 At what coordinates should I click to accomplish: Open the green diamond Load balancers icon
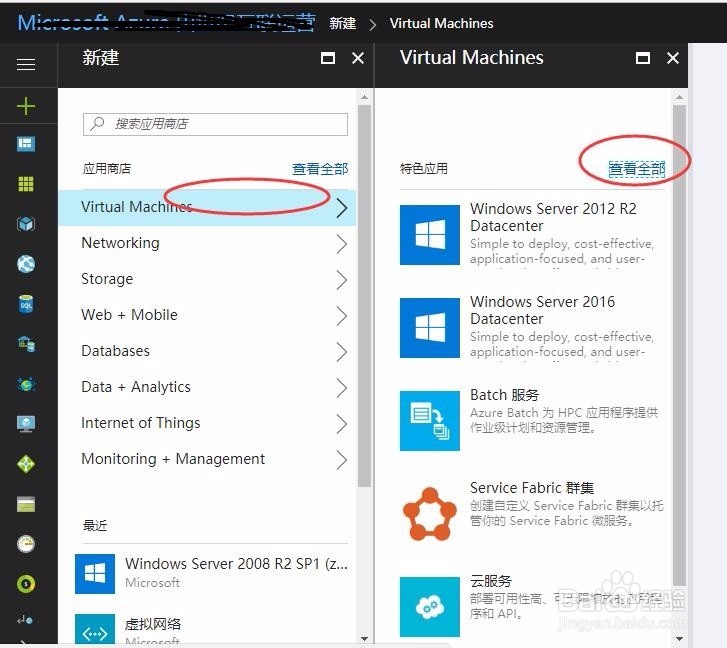coord(26,464)
